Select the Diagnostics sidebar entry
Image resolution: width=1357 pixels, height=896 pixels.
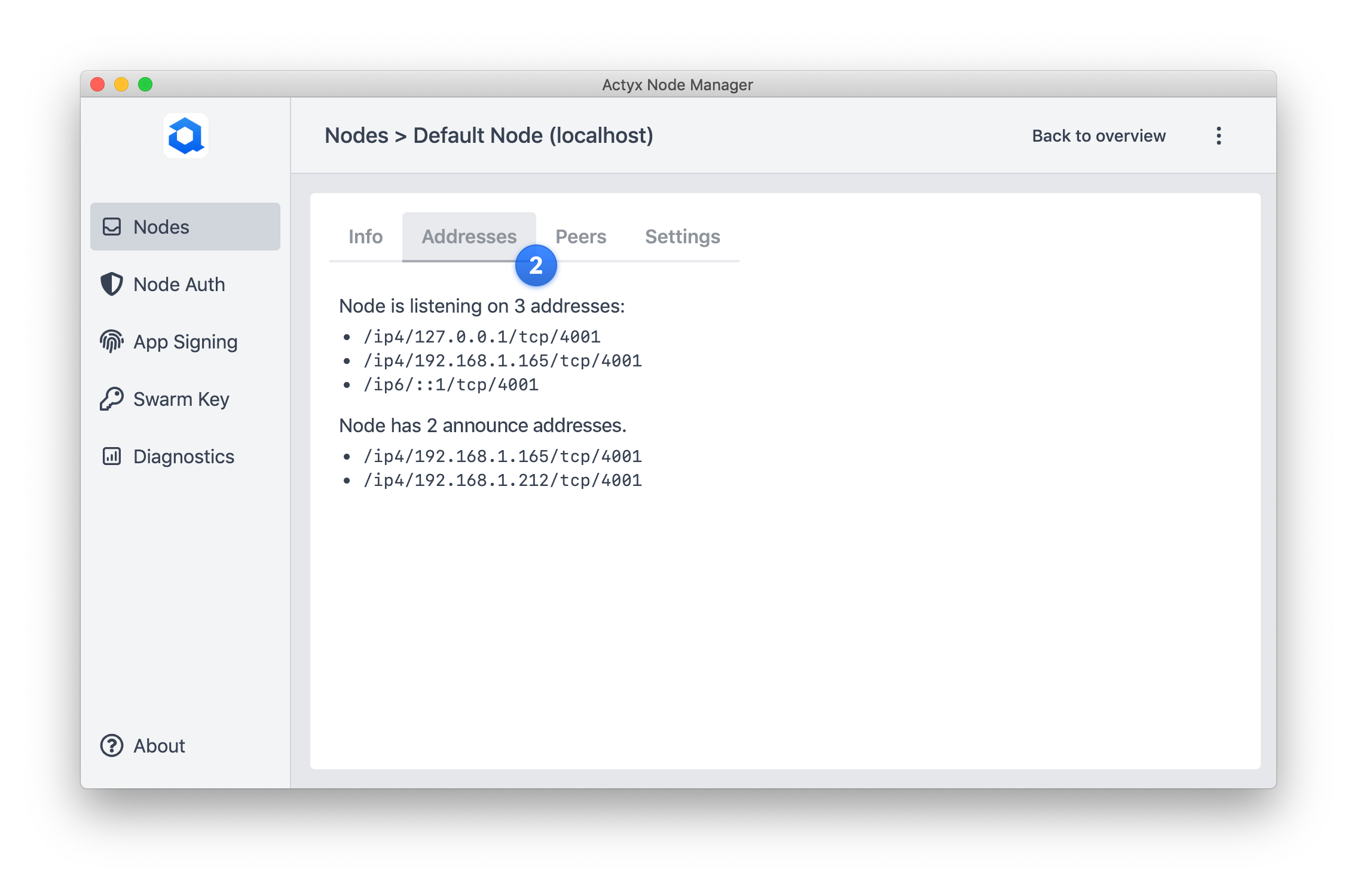point(183,456)
